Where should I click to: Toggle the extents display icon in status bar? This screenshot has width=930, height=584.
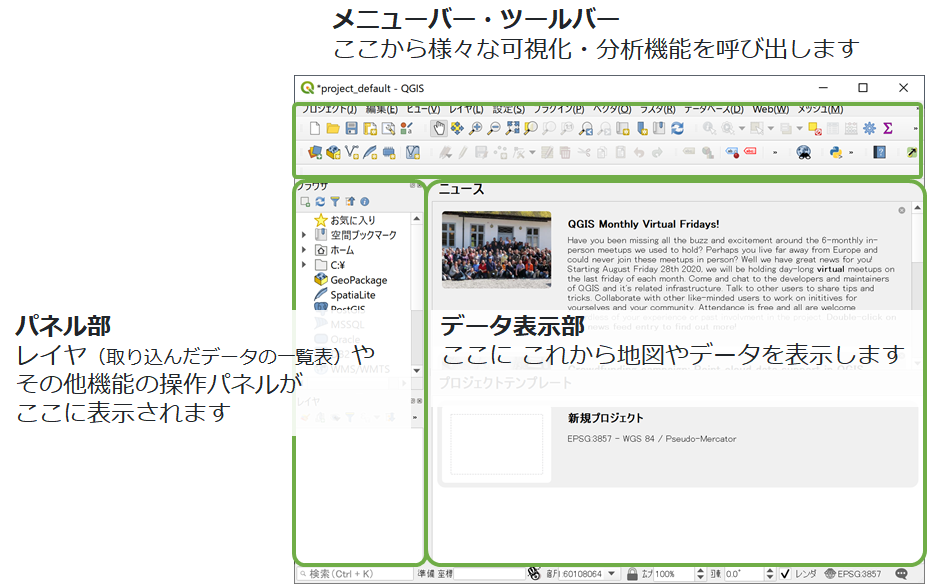coord(534,573)
